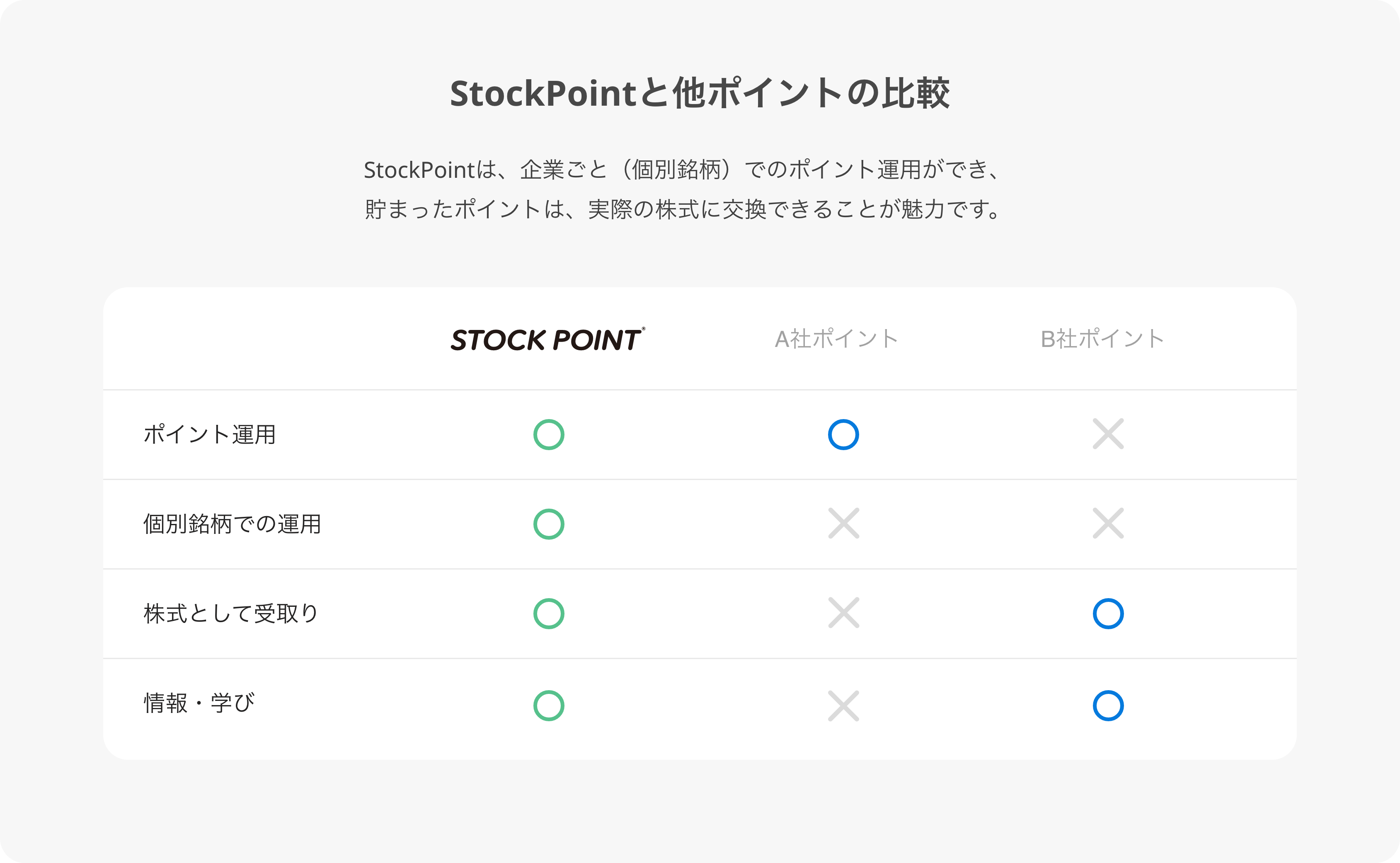Image resolution: width=1400 pixels, height=863 pixels.
Task: Click the ポイント運用 row label
Action: pyautogui.click(x=209, y=434)
